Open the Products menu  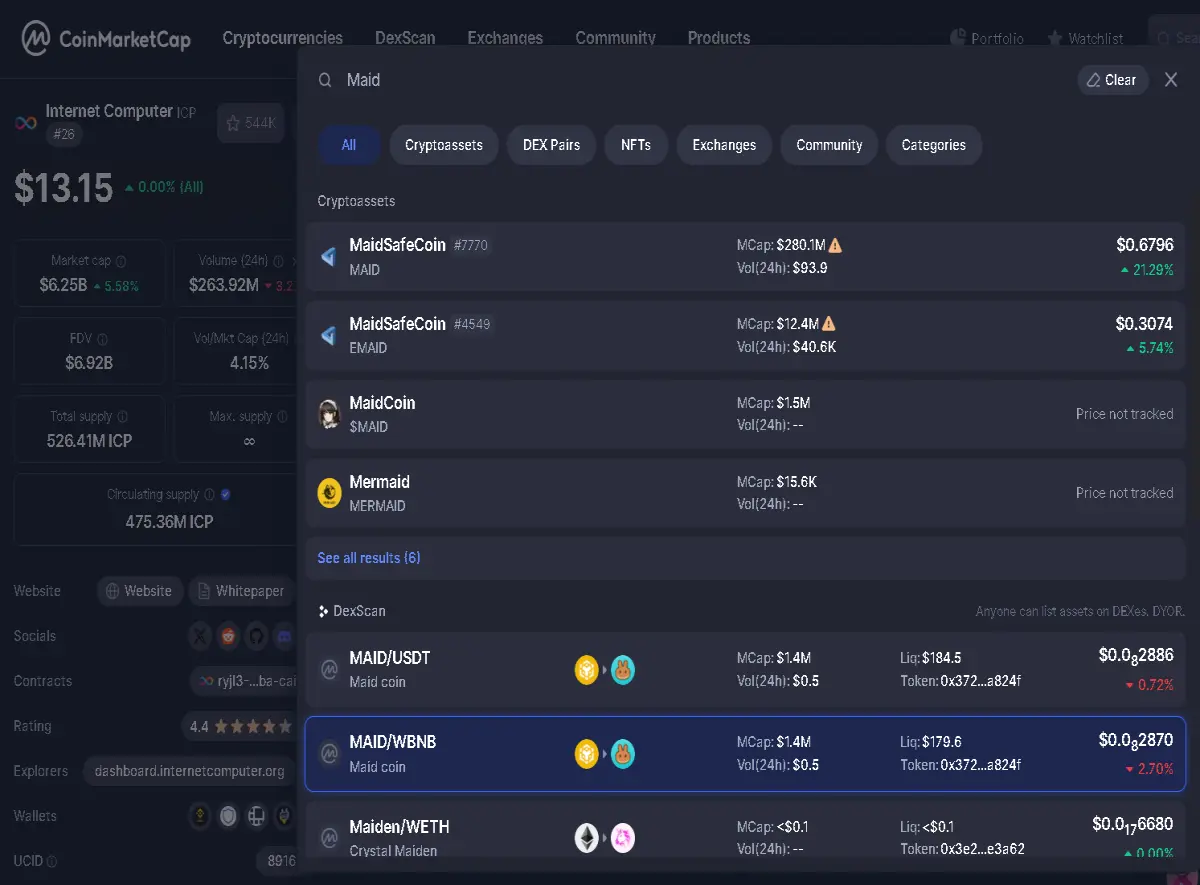click(718, 38)
